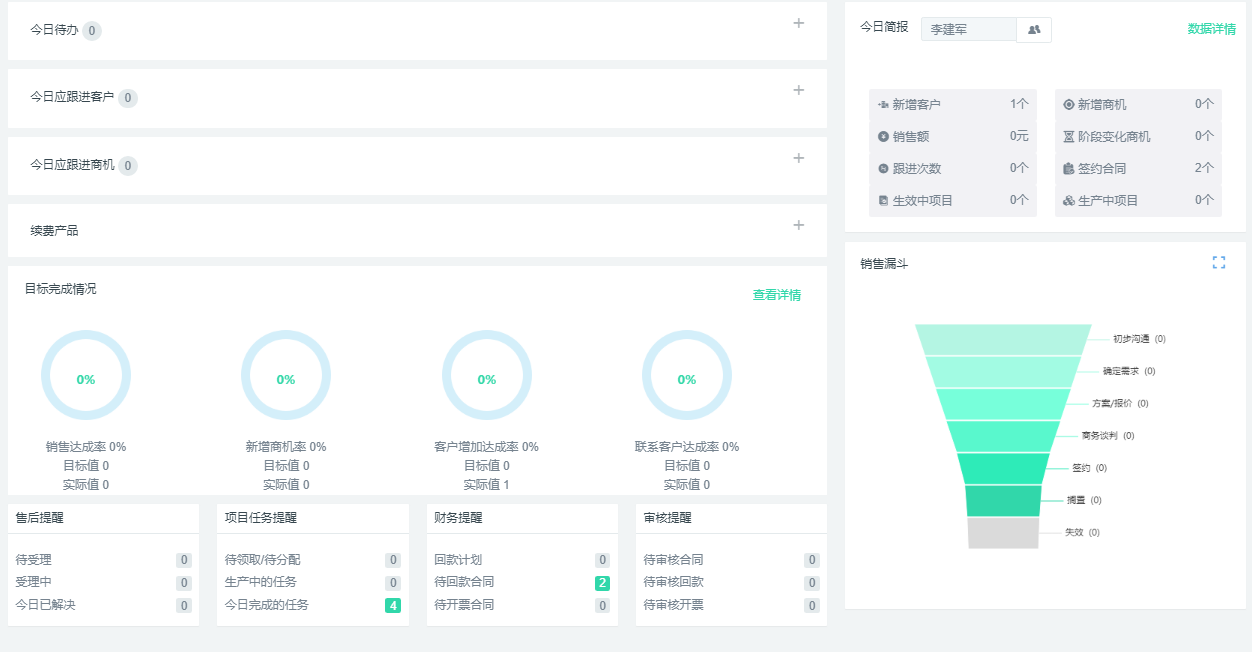This screenshot has height=652, width=1252.
Task: Click the 生产中项目 icon
Action: pyautogui.click(x=1068, y=201)
